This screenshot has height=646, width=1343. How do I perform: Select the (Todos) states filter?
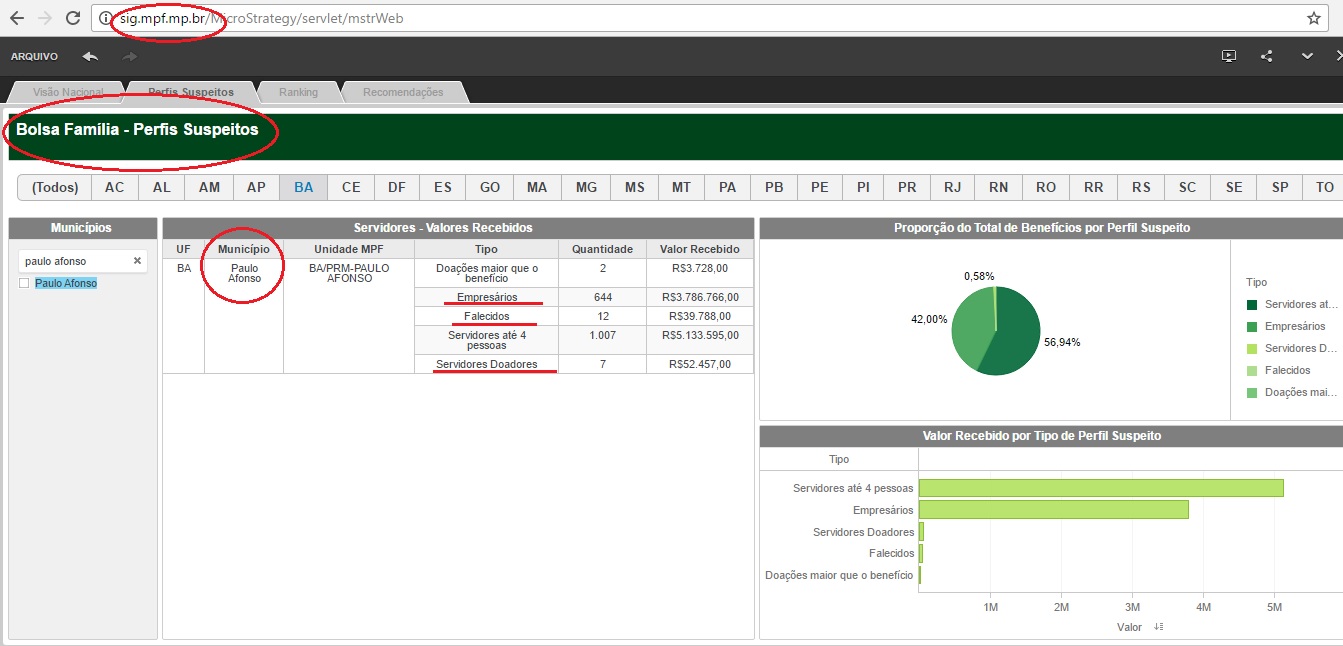click(55, 187)
